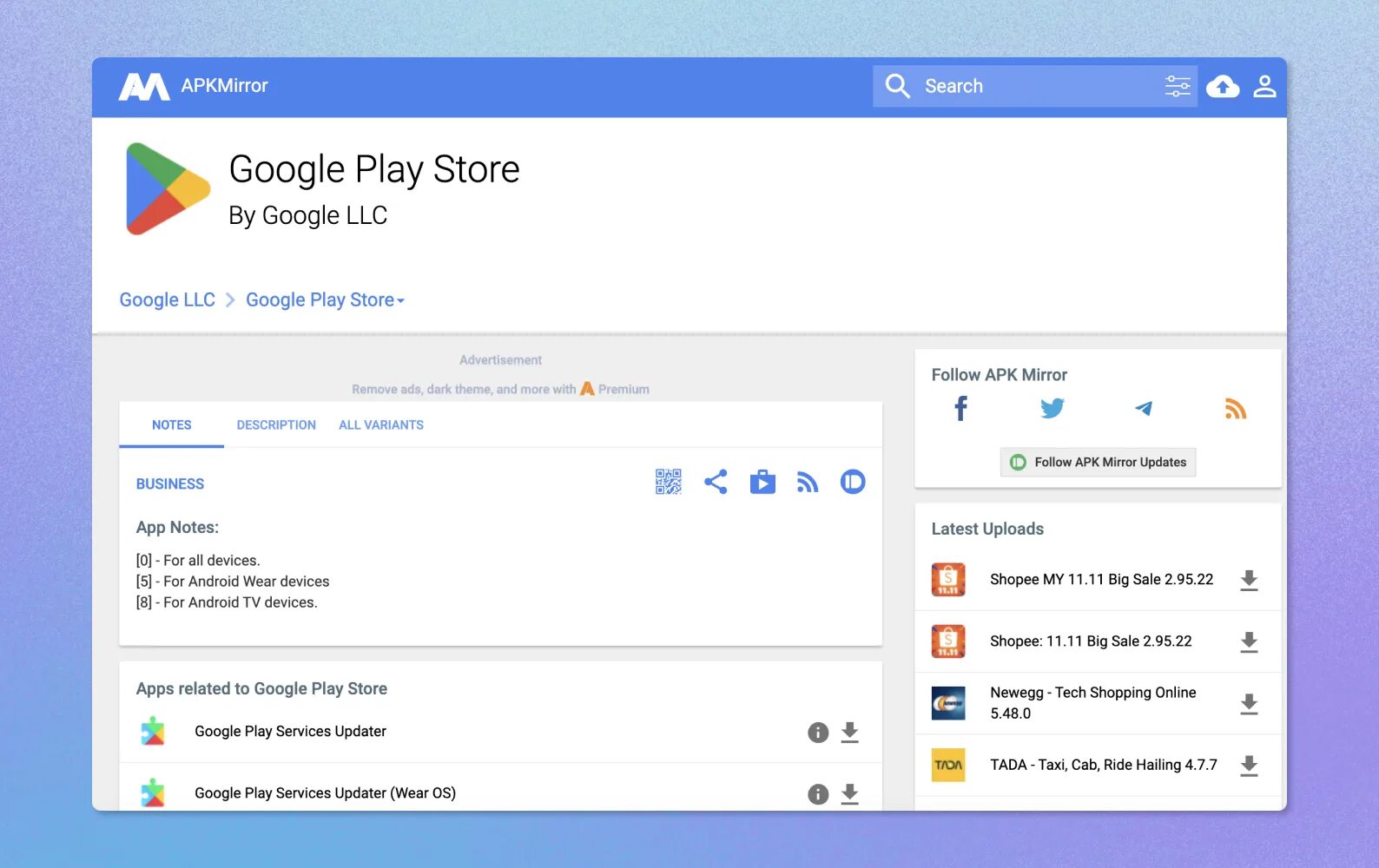The width and height of the screenshot is (1379, 868).
Task: Open APK Mirror Telegram icon
Action: pos(1144,408)
